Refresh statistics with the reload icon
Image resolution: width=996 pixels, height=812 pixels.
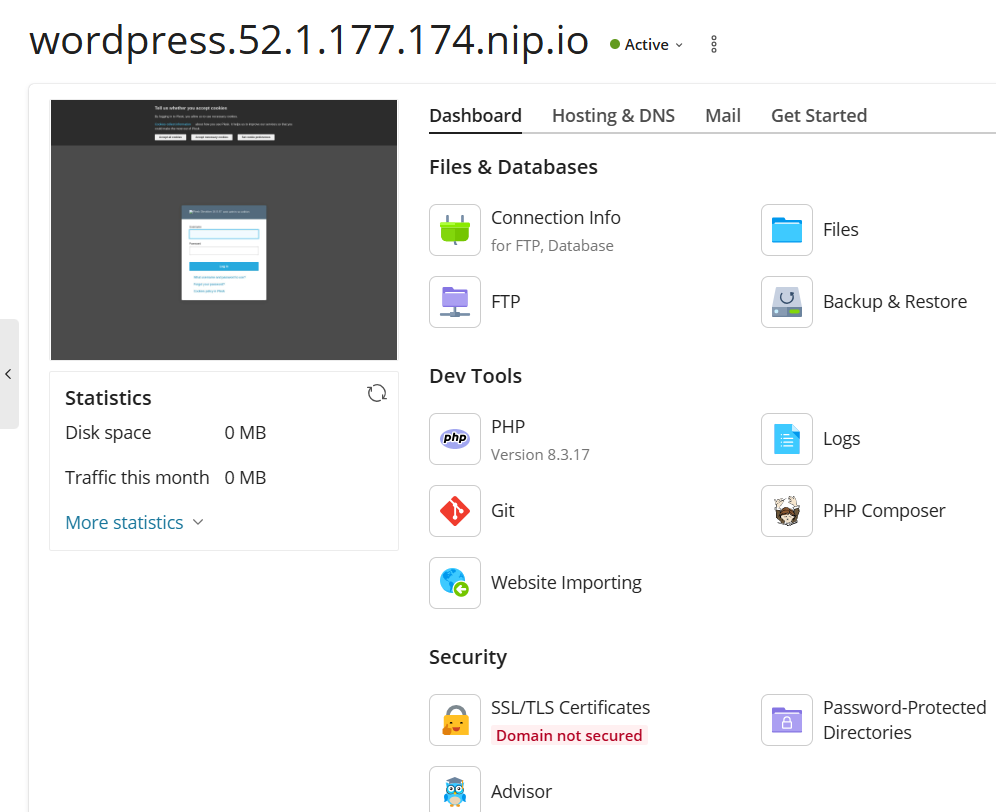377,393
